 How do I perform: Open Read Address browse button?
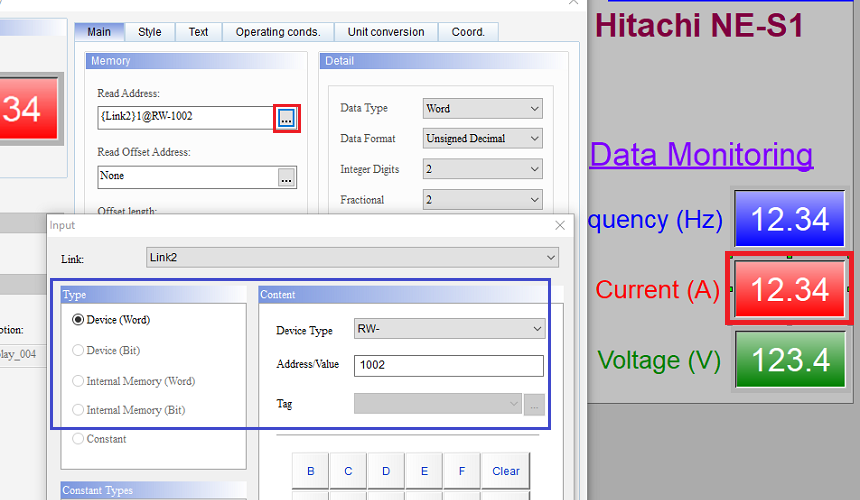pos(286,118)
